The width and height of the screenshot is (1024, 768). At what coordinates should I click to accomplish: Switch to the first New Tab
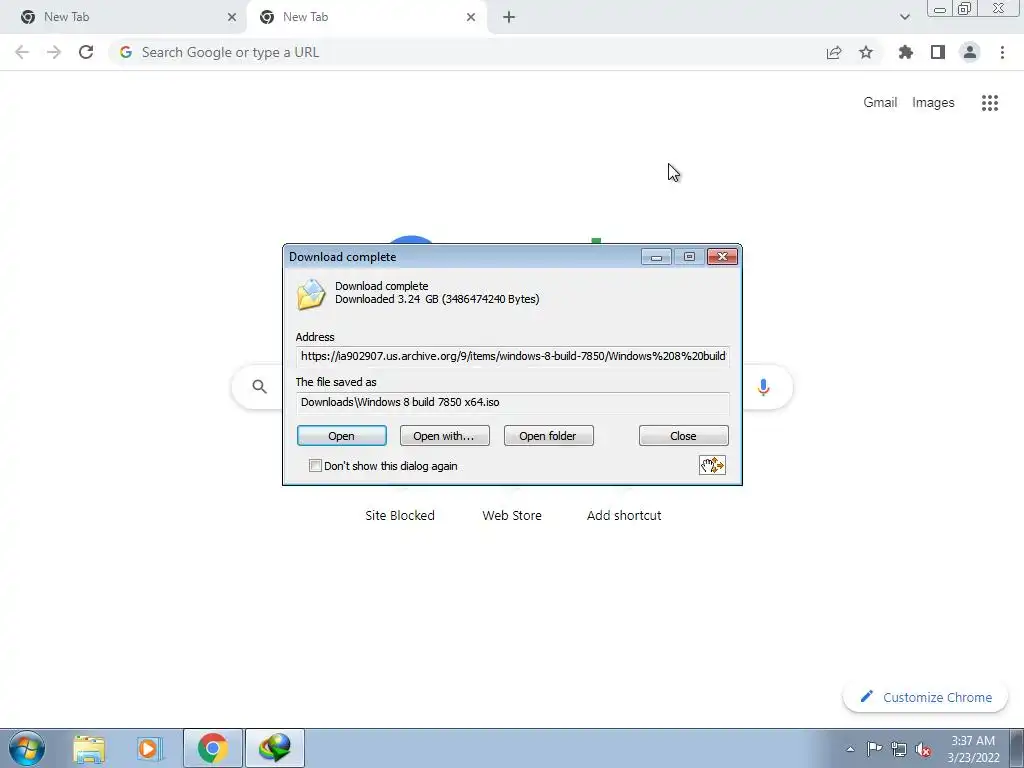(x=123, y=17)
